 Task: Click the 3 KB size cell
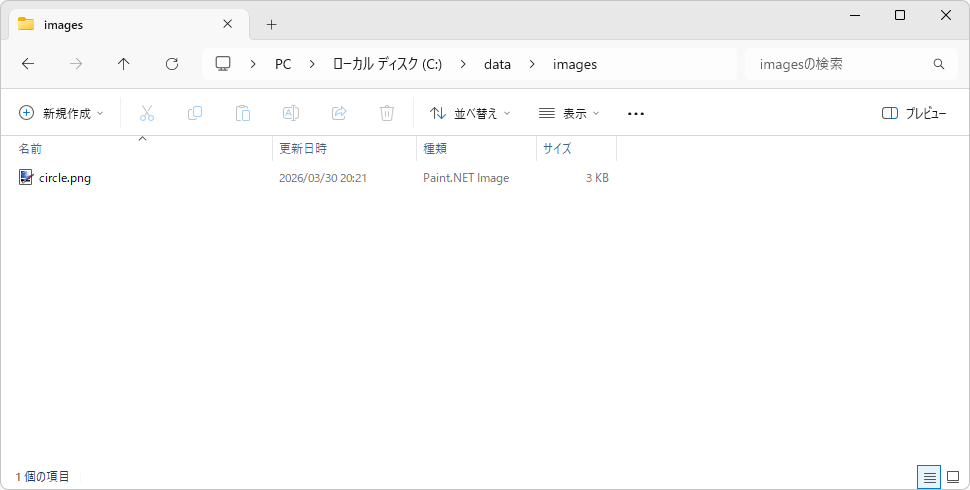click(598, 178)
